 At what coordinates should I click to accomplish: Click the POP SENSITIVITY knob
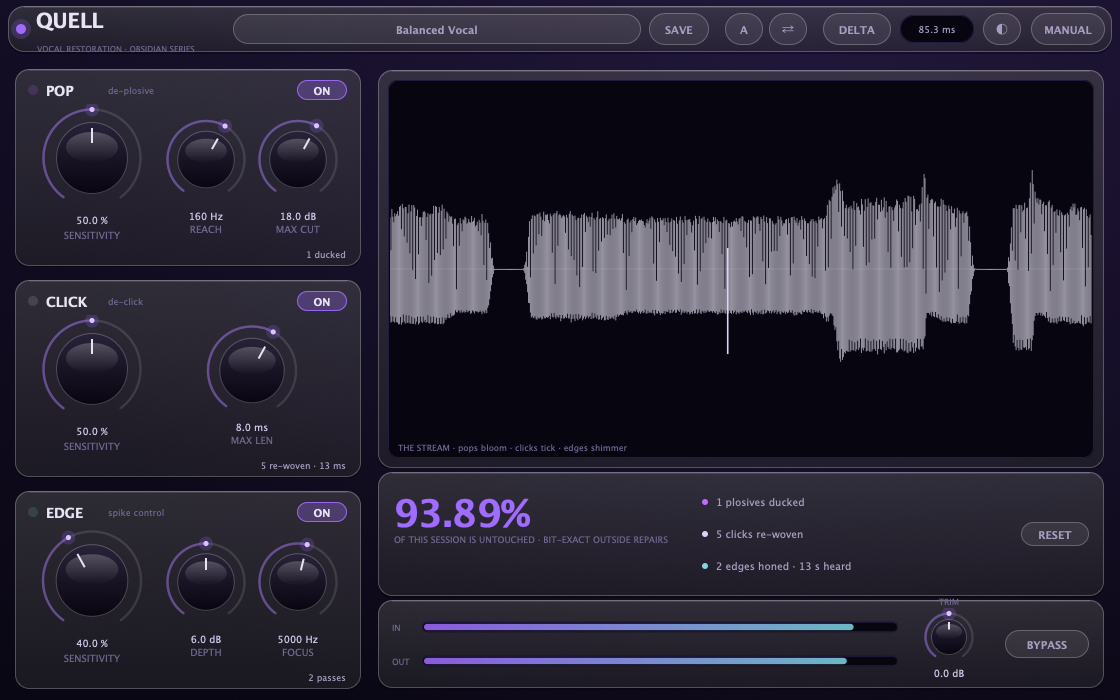pyautogui.click(x=91, y=158)
